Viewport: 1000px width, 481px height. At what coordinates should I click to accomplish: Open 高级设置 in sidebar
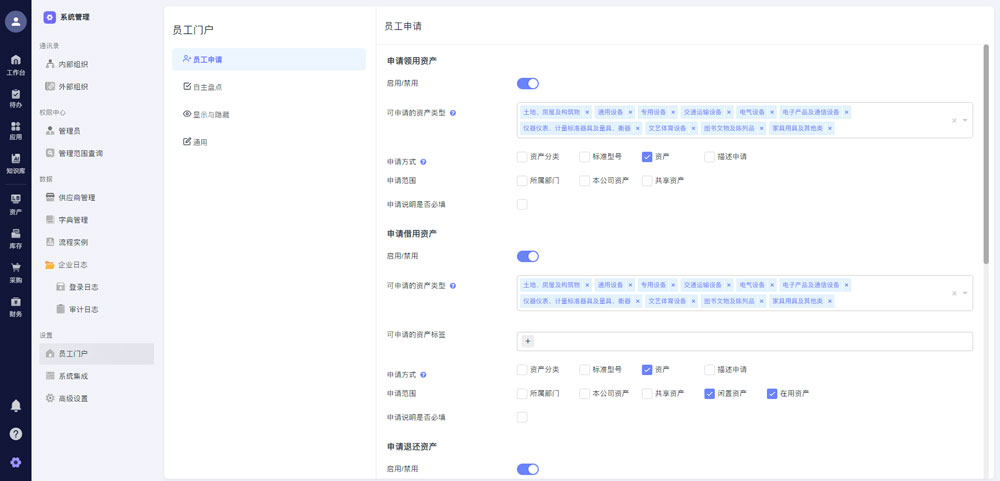[96, 399]
